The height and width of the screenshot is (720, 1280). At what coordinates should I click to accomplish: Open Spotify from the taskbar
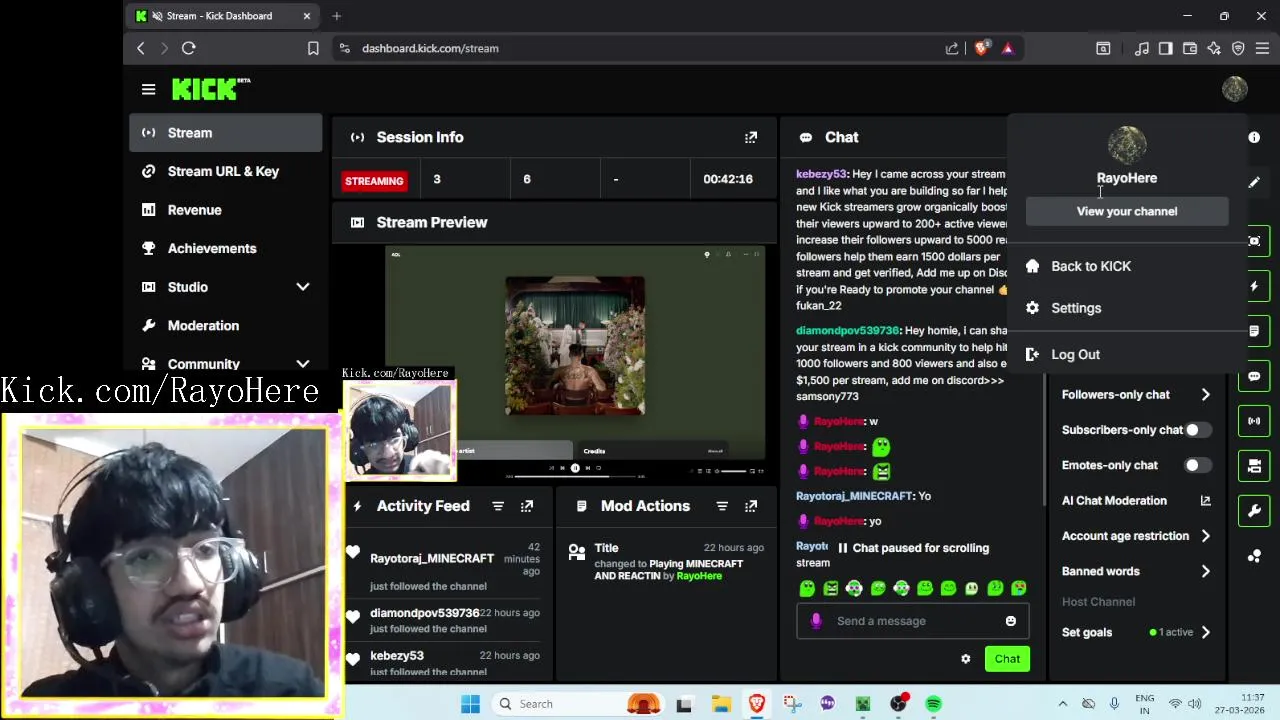933,704
